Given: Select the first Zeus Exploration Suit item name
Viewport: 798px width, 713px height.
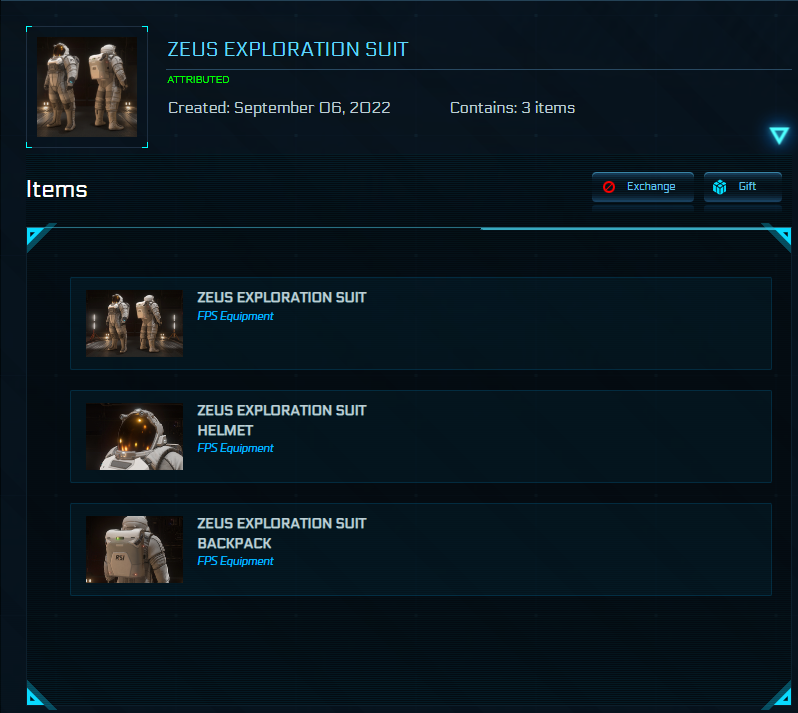Looking at the screenshot, I should click(282, 297).
